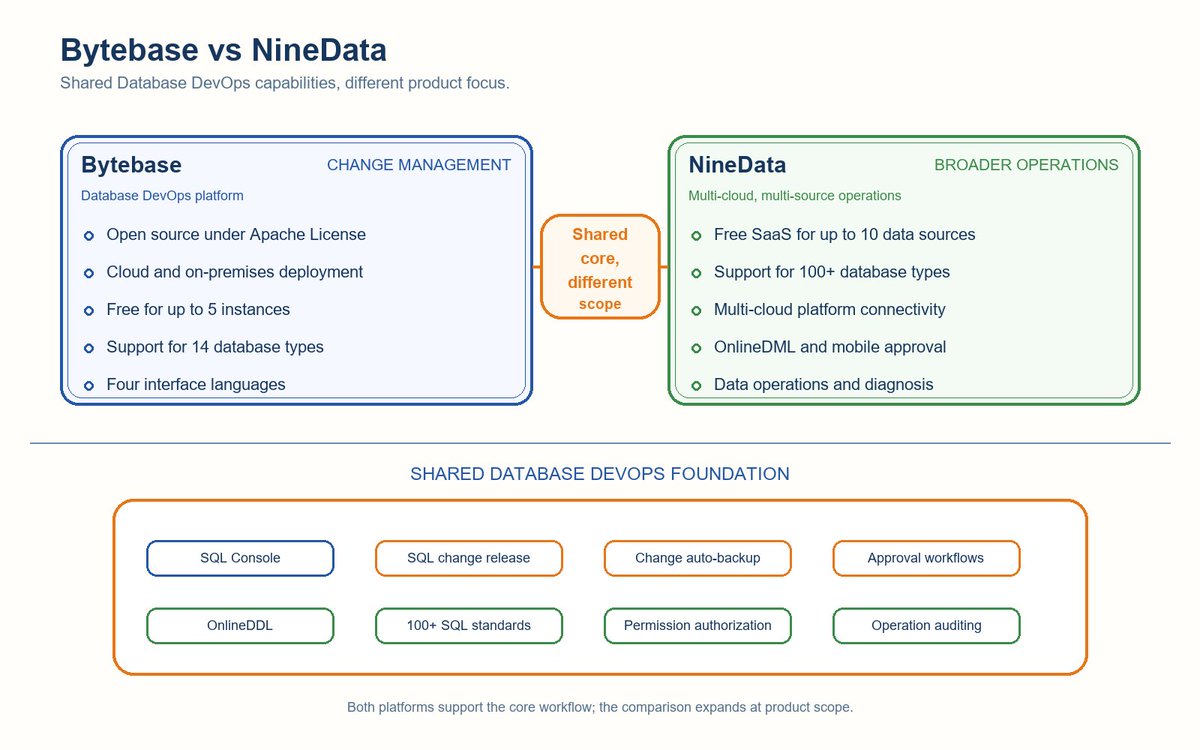The width and height of the screenshot is (1200, 750).
Task: Click the Approval workflows box
Action: 926,558
